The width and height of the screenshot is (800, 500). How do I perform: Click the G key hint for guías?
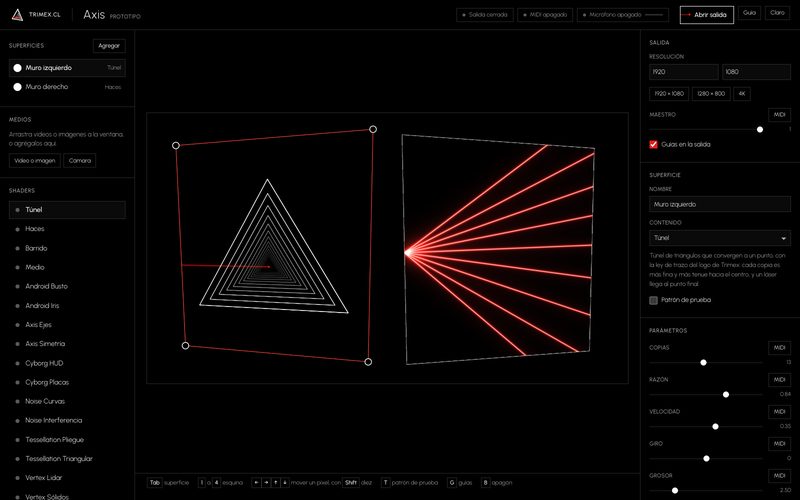452,482
